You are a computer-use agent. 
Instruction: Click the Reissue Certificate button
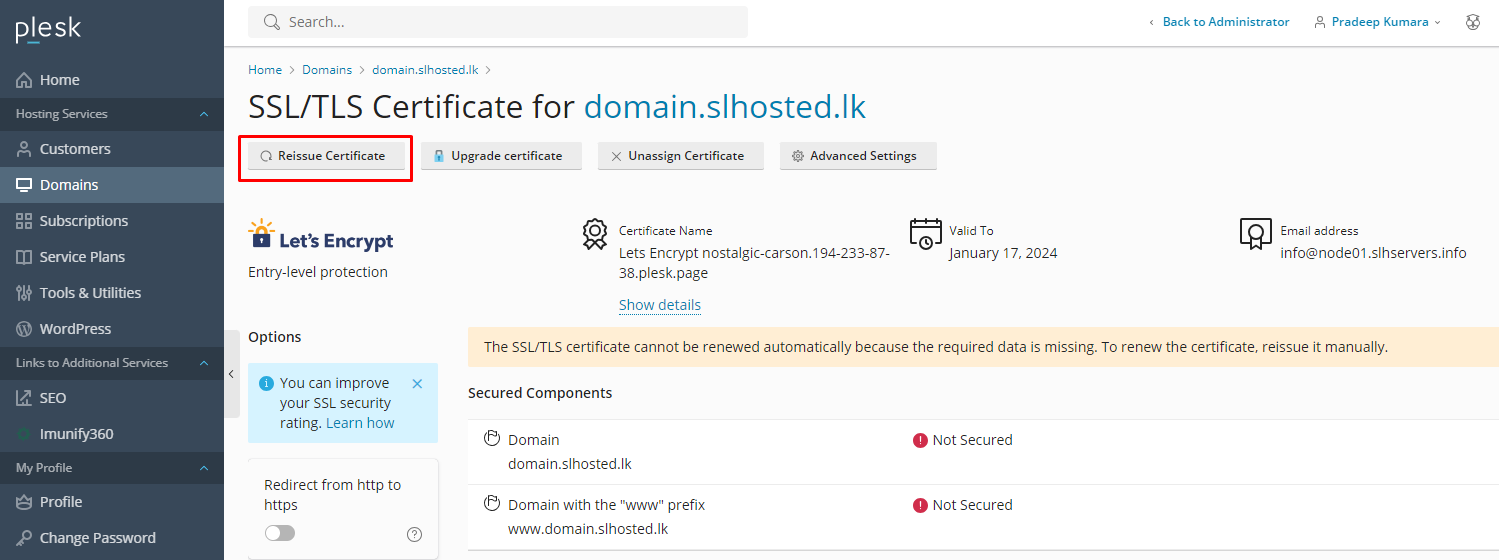tap(322, 156)
